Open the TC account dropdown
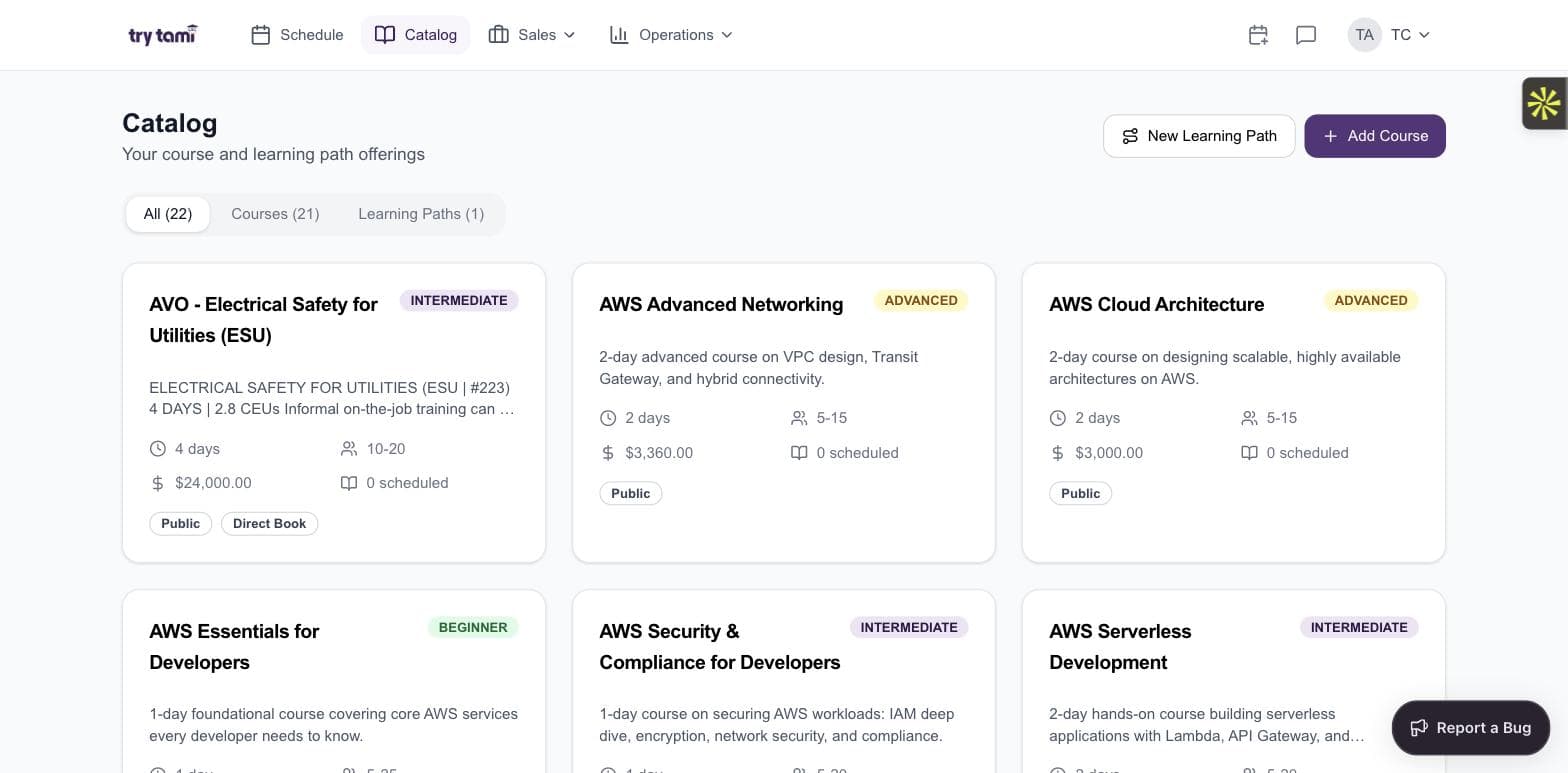 pos(1390,35)
